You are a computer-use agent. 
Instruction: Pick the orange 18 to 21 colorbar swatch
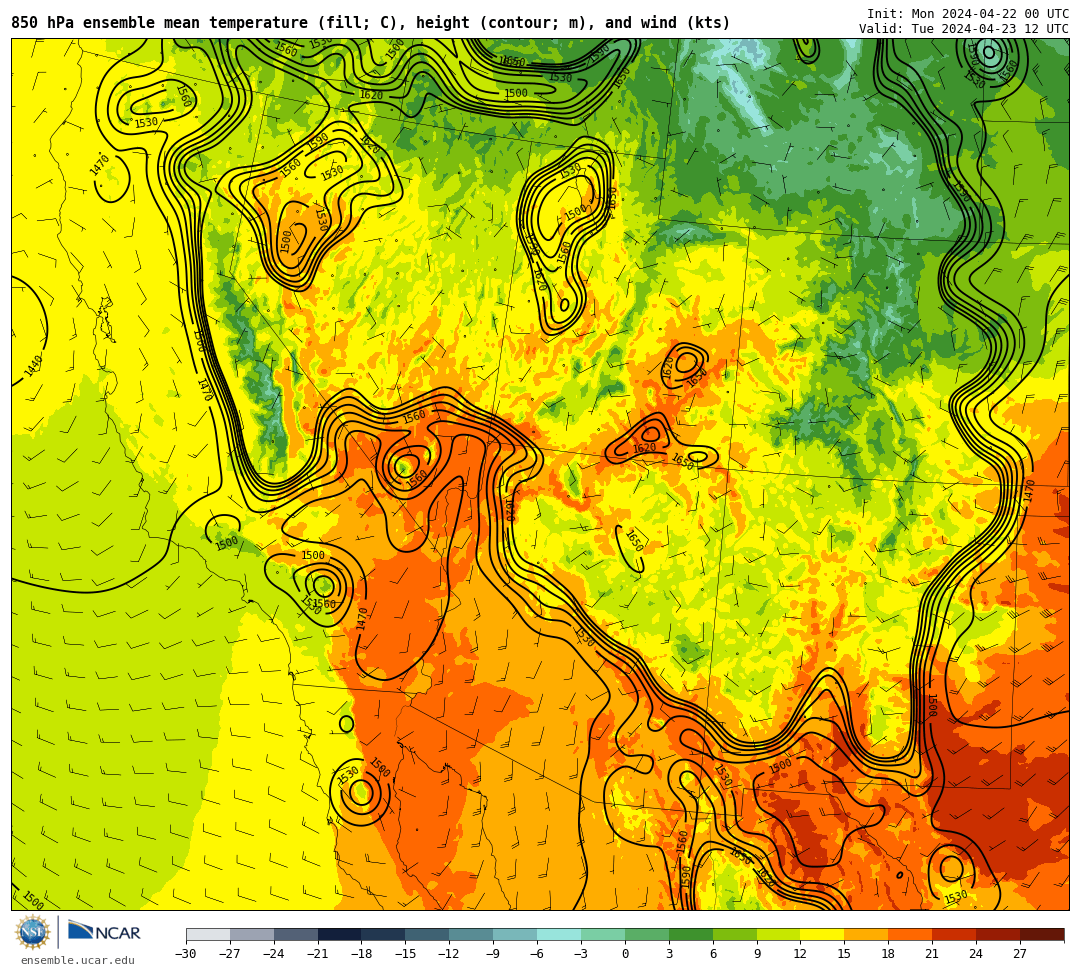coord(911,934)
